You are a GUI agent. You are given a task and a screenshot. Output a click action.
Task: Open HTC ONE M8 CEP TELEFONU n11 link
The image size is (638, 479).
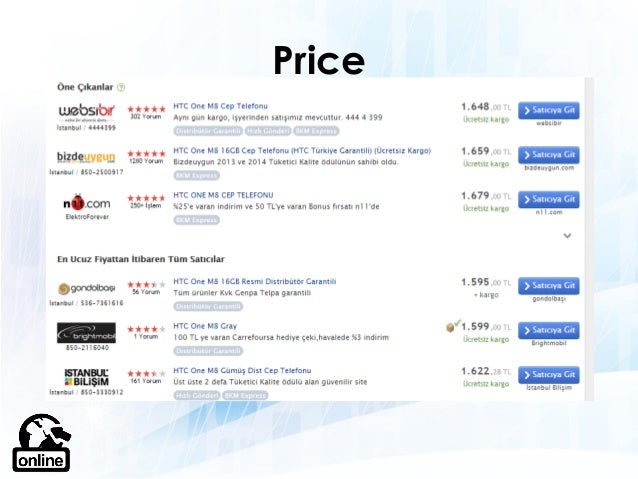point(223,195)
